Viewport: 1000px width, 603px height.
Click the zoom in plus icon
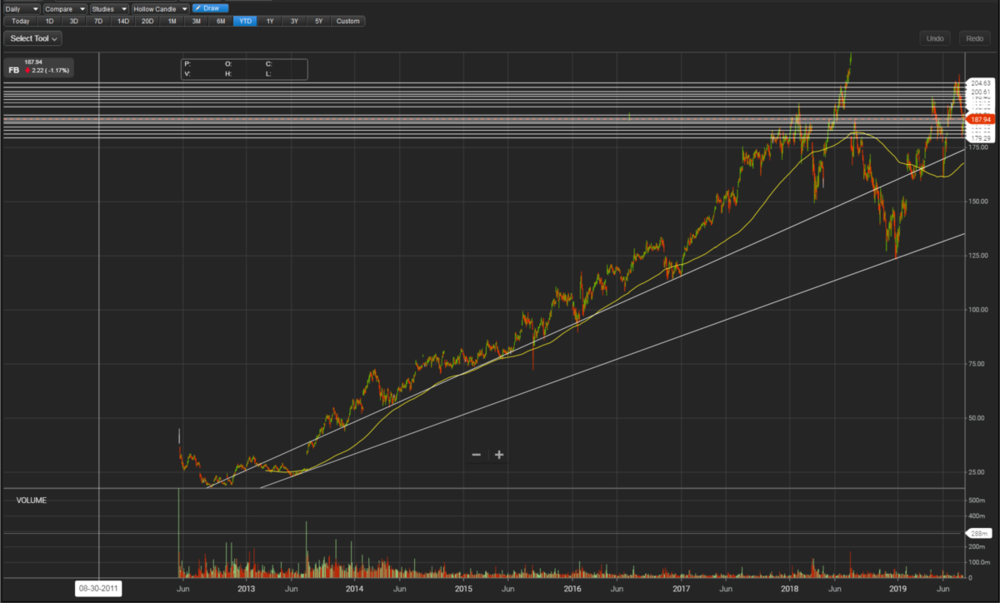click(x=499, y=455)
